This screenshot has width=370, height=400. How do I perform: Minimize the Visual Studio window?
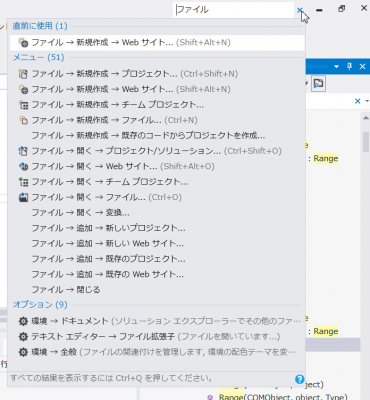click(319, 10)
